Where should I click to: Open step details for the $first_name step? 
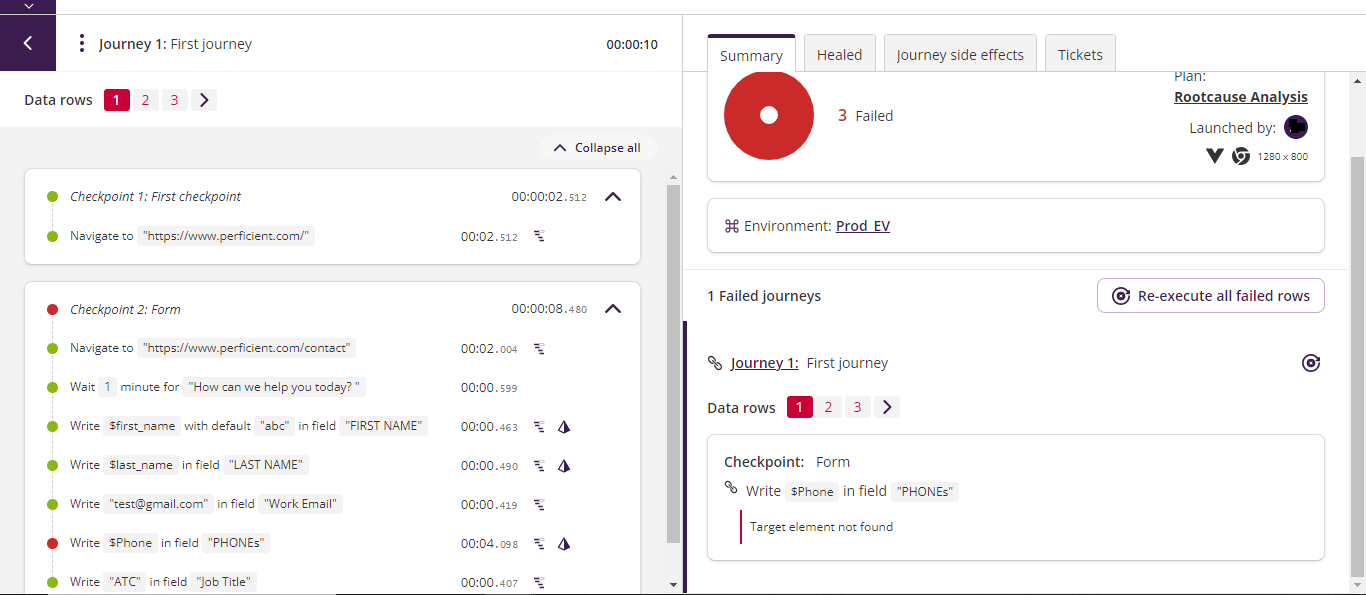(x=539, y=427)
